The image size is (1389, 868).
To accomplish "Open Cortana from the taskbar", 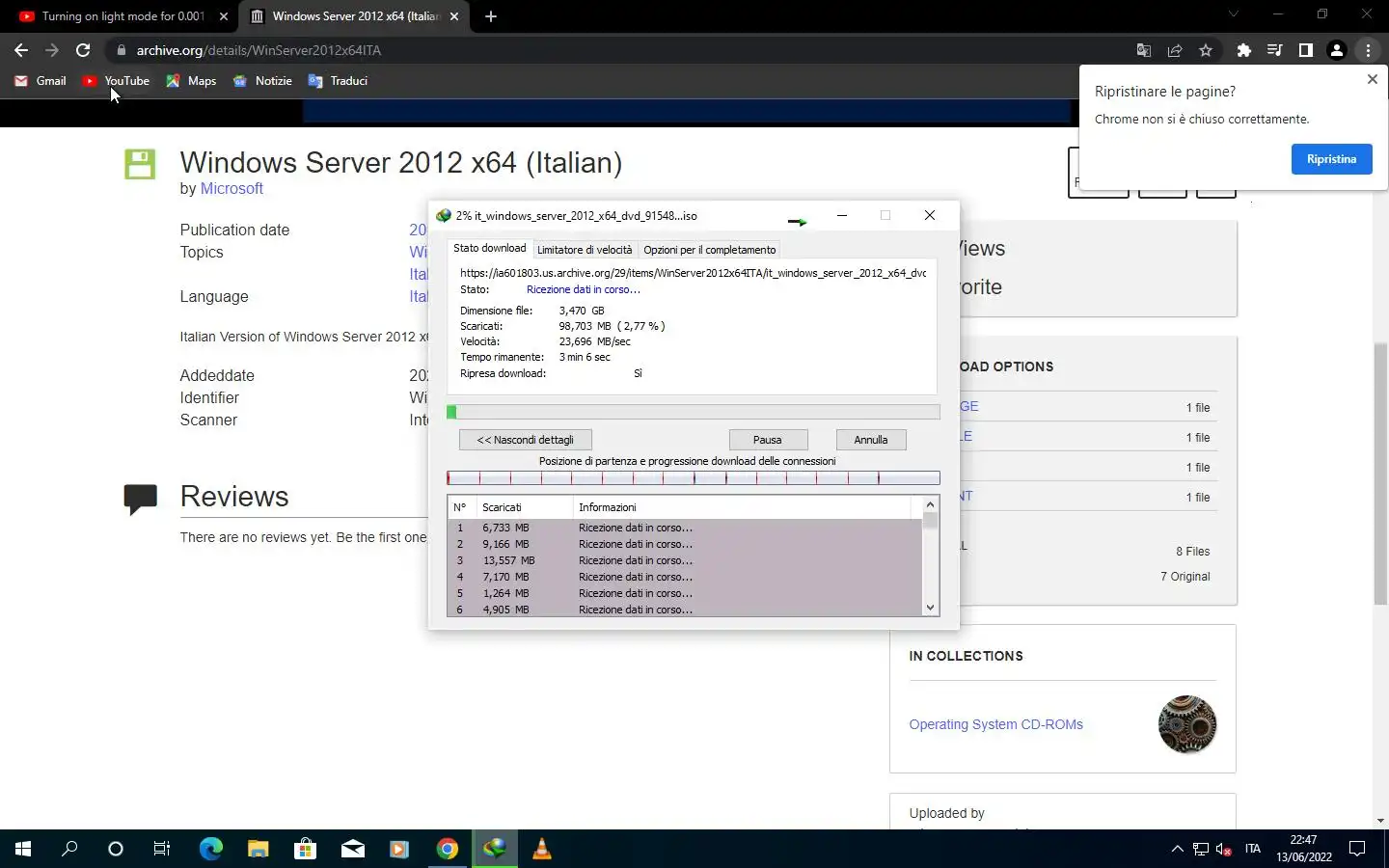I will (x=116, y=849).
